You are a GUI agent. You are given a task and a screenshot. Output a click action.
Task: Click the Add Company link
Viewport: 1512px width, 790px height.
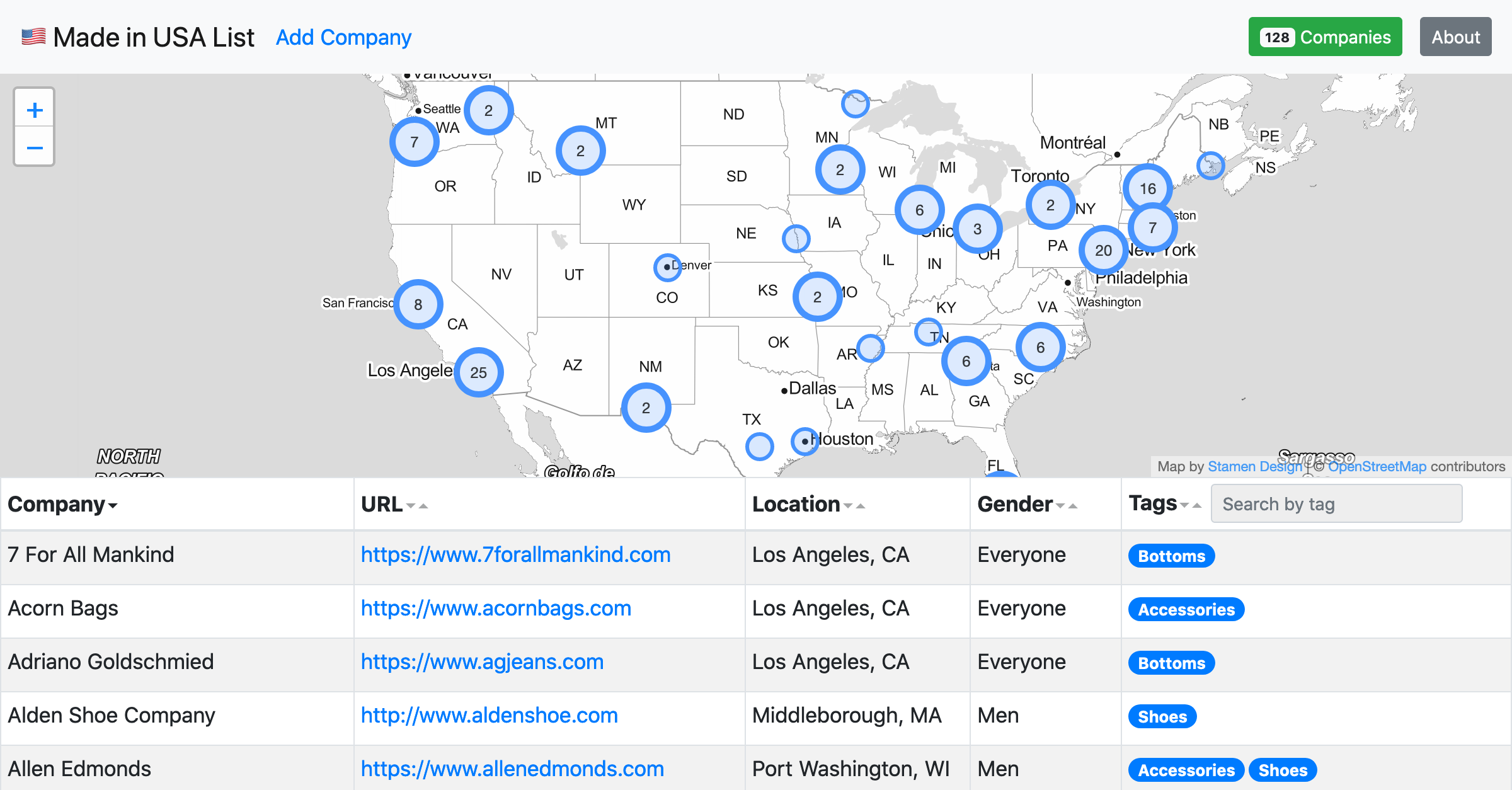(x=344, y=36)
